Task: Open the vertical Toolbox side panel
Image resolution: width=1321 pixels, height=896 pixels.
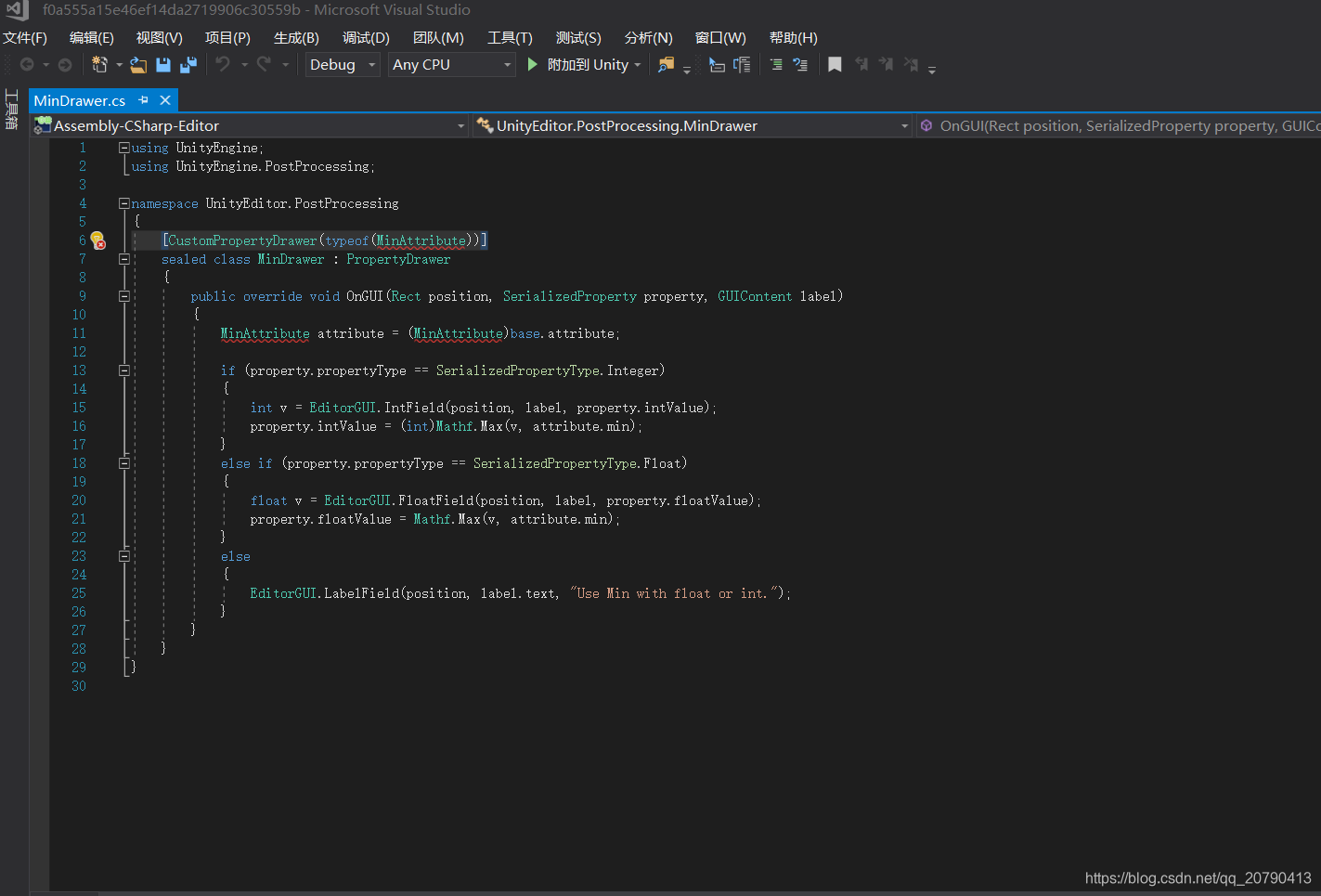Action: (11, 109)
